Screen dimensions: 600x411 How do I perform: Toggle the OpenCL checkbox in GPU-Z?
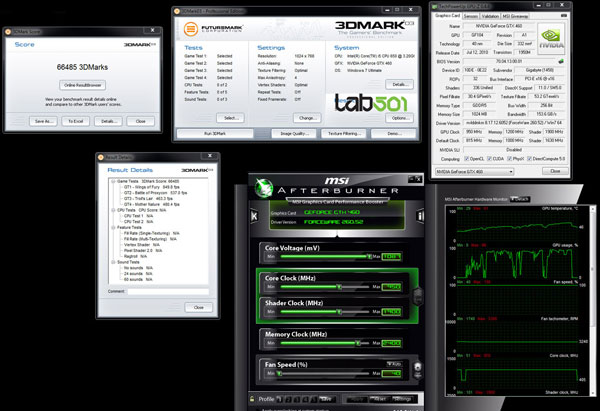pyautogui.click(x=466, y=158)
